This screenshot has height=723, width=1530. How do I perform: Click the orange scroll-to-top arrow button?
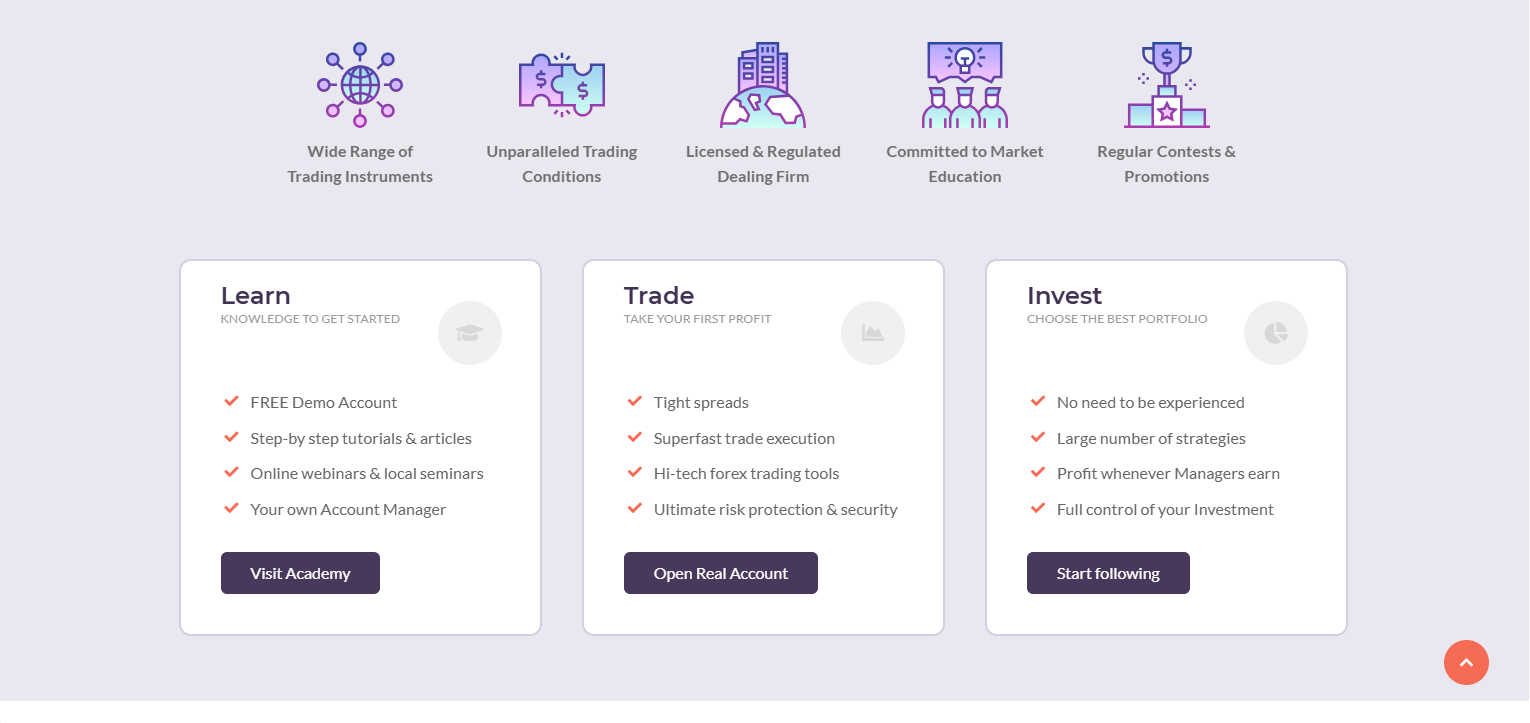pyautogui.click(x=1466, y=662)
